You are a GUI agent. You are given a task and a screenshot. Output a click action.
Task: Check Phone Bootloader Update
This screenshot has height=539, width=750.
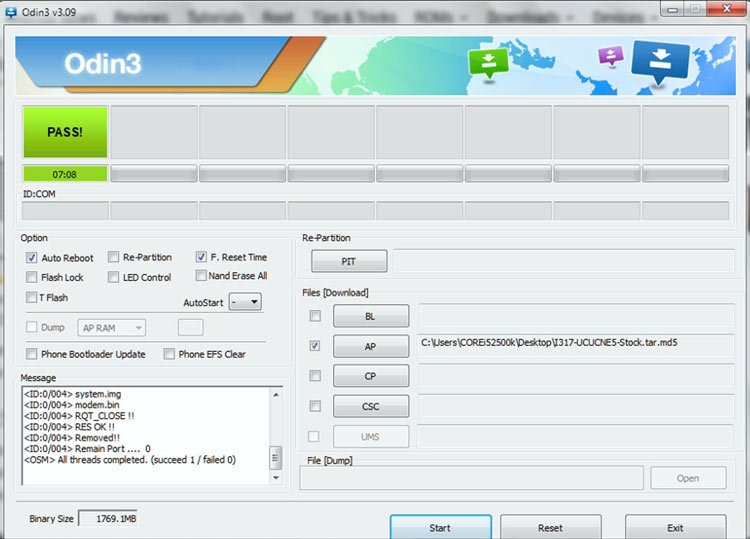point(32,354)
